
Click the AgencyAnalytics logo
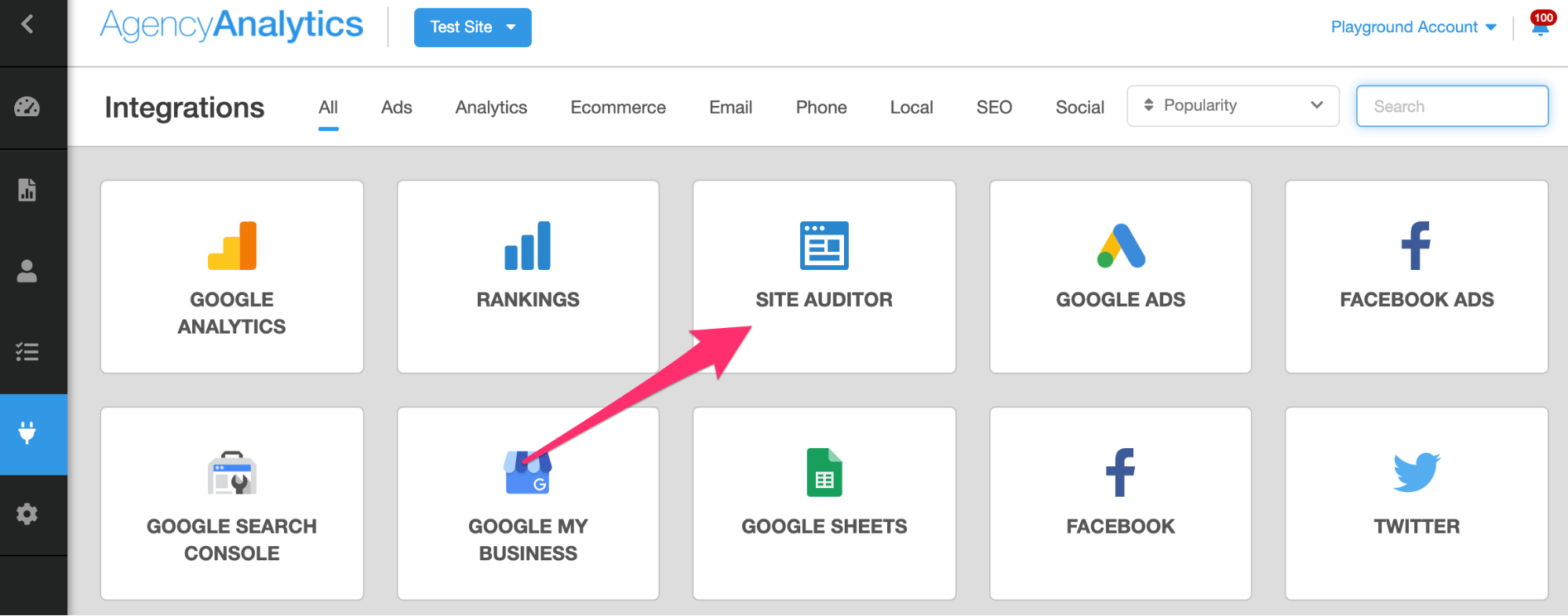[x=231, y=26]
